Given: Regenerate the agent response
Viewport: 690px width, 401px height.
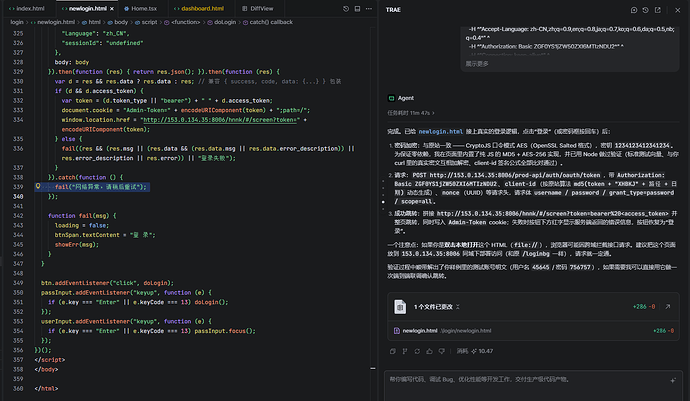Looking at the screenshot, I should tap(417, 351).
